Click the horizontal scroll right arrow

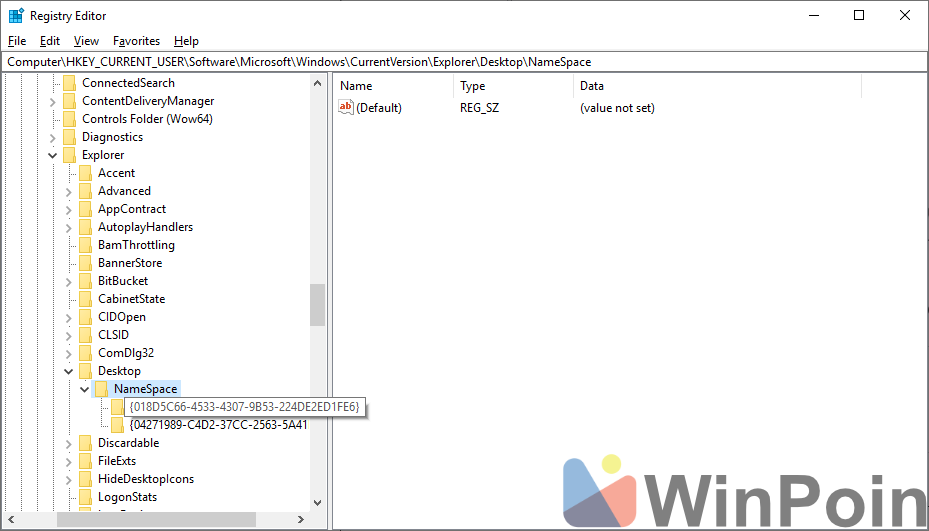301,520
